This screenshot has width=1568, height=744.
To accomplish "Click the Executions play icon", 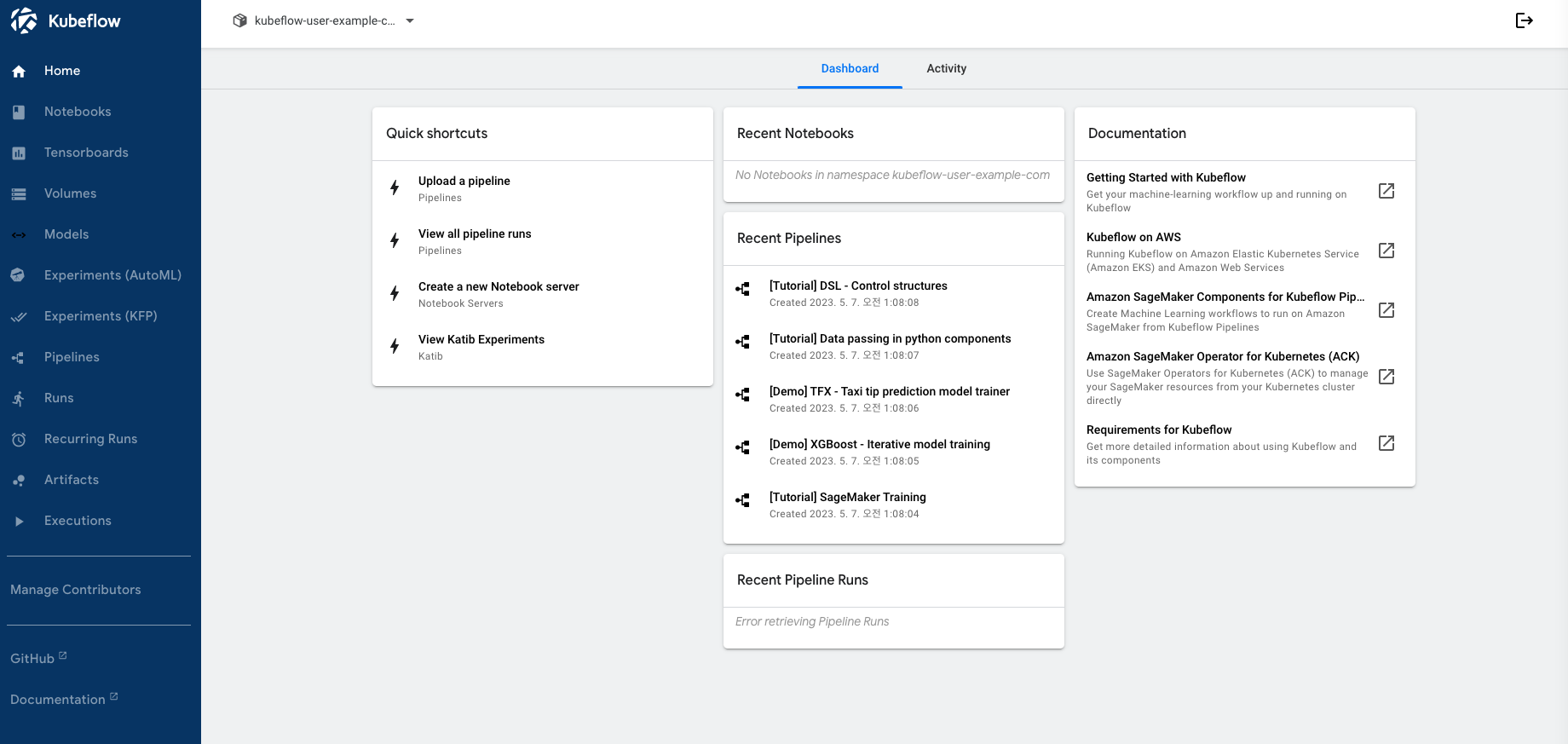I will coord(19,522).
